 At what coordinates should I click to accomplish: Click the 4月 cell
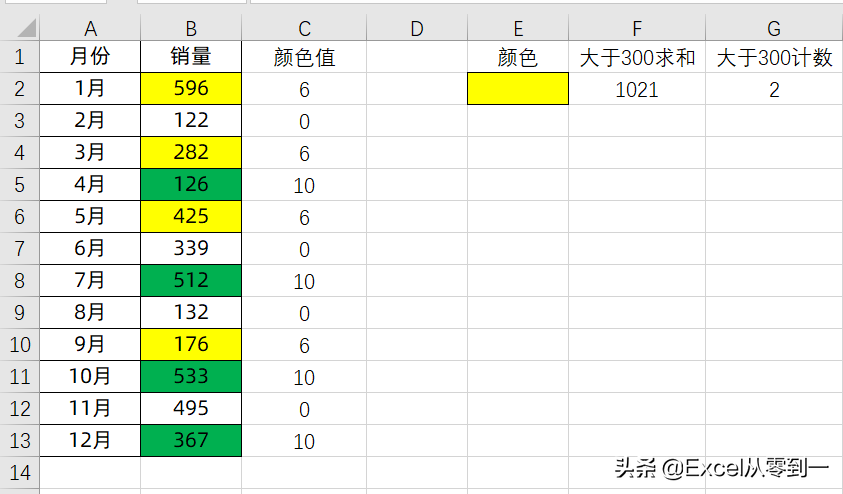[90, 185]
